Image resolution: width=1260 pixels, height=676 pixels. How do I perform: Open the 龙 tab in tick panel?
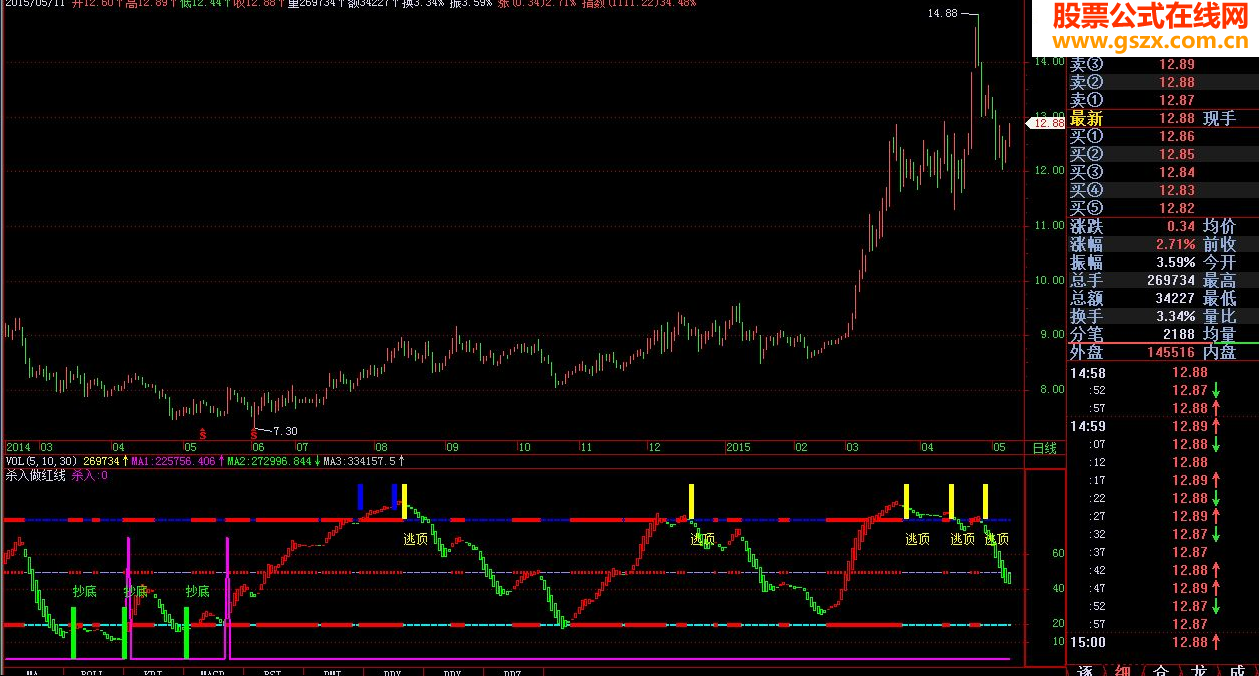click(1198, 670)
